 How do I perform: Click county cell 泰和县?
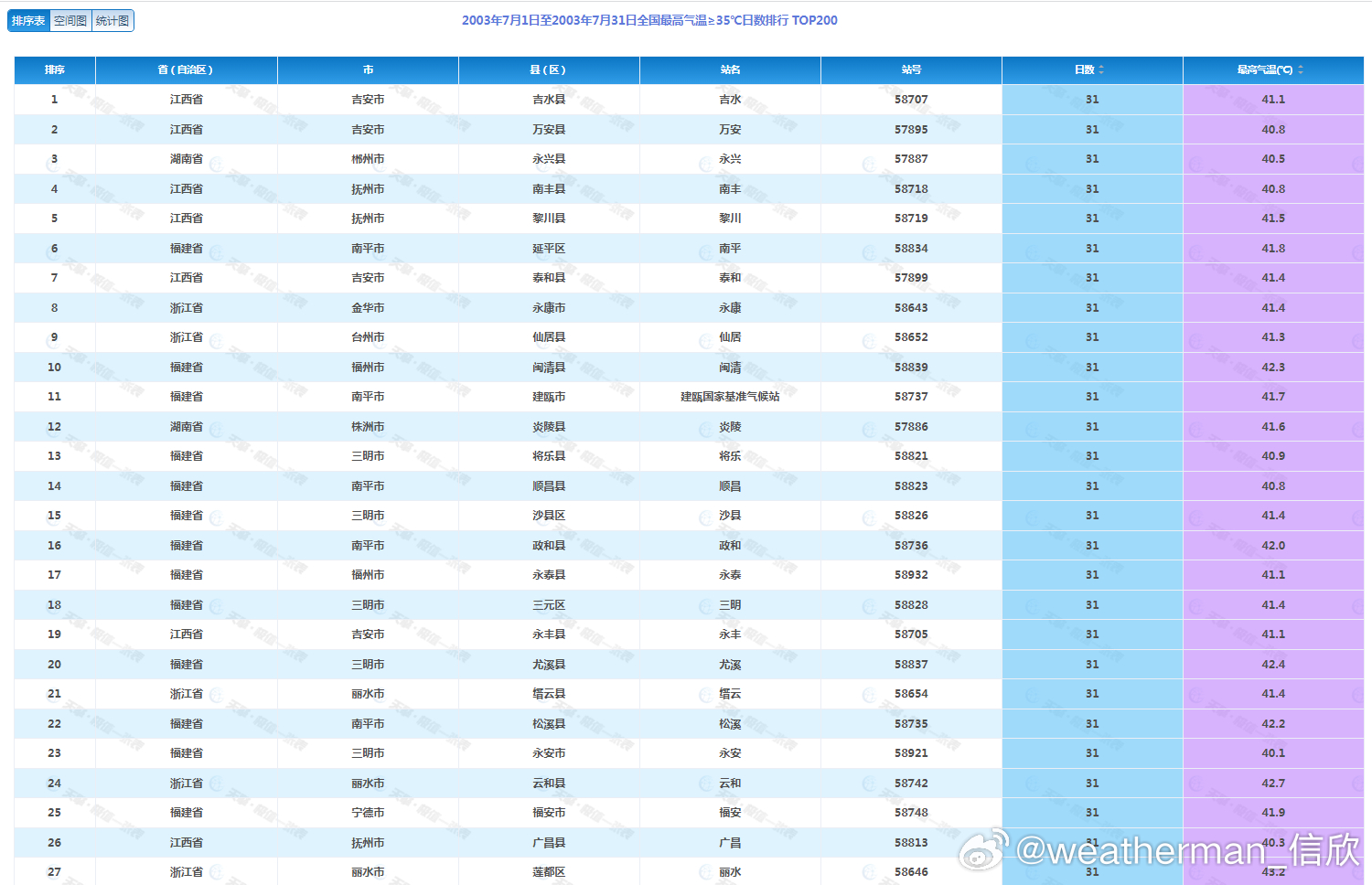point(549,278)
